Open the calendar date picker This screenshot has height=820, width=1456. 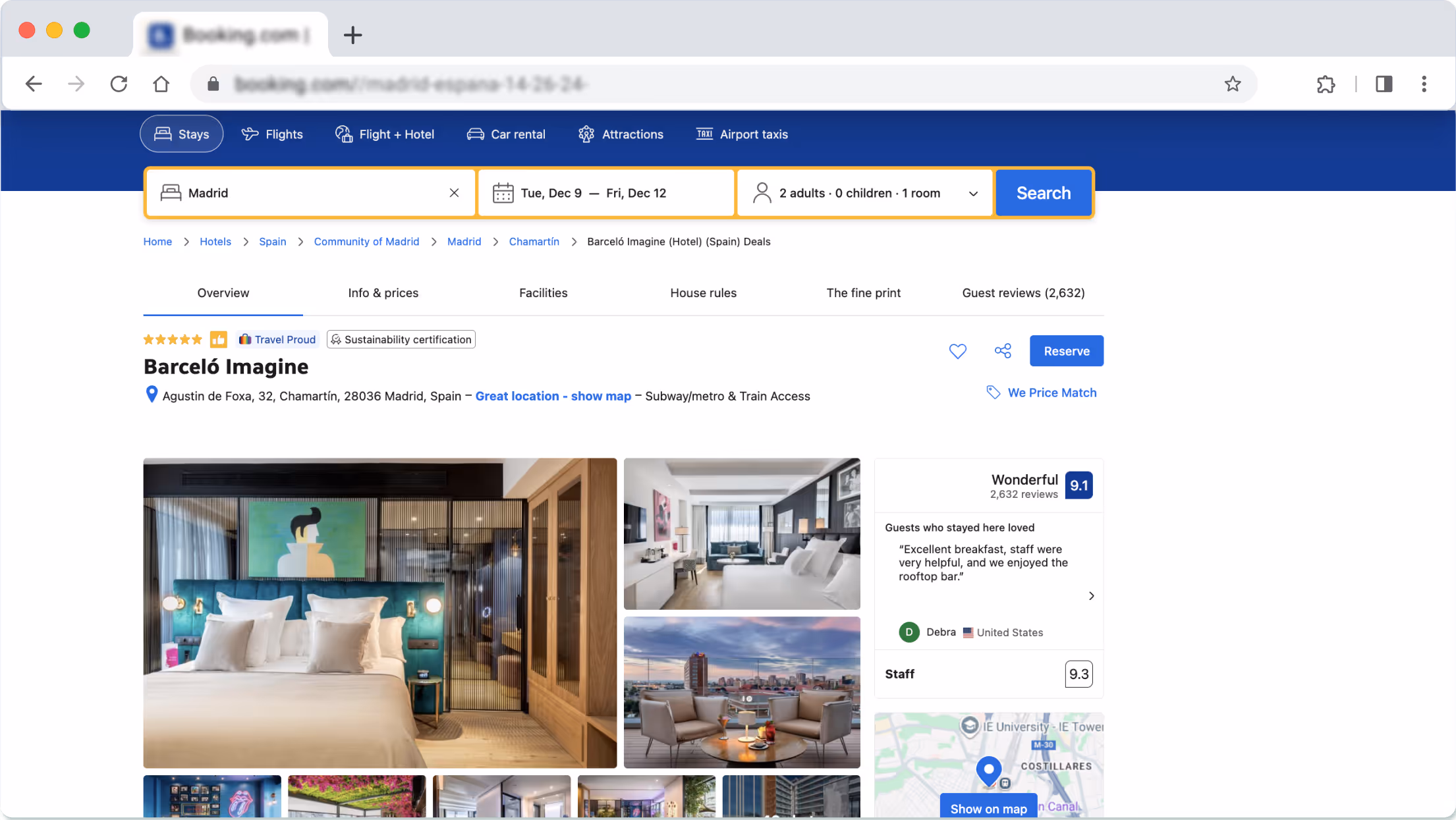click(503, 193)
